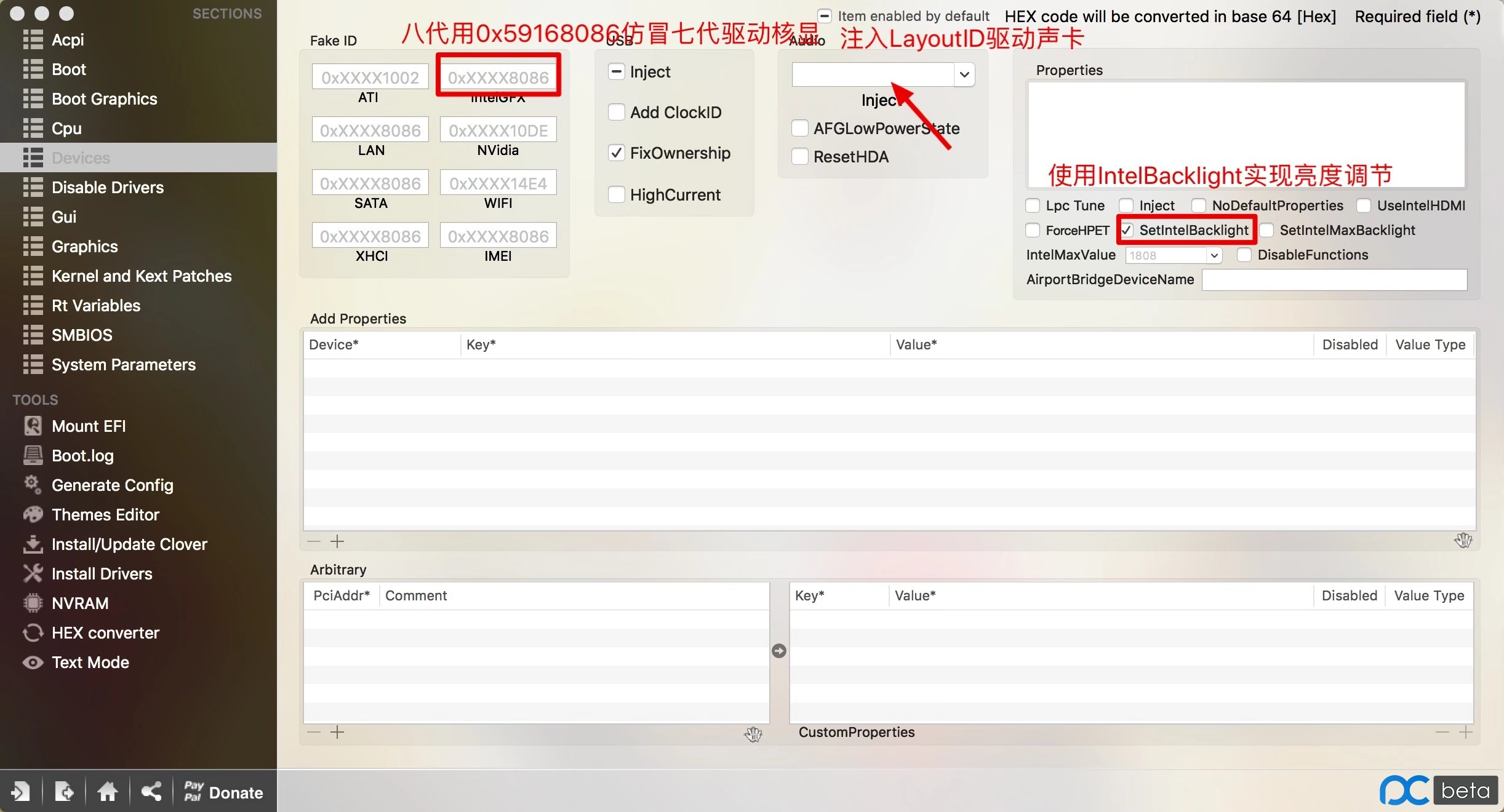This screenshot has width=1504, height=812.
Task: Open Kernel and Kext Patches section
Action: tap(142, 276)
